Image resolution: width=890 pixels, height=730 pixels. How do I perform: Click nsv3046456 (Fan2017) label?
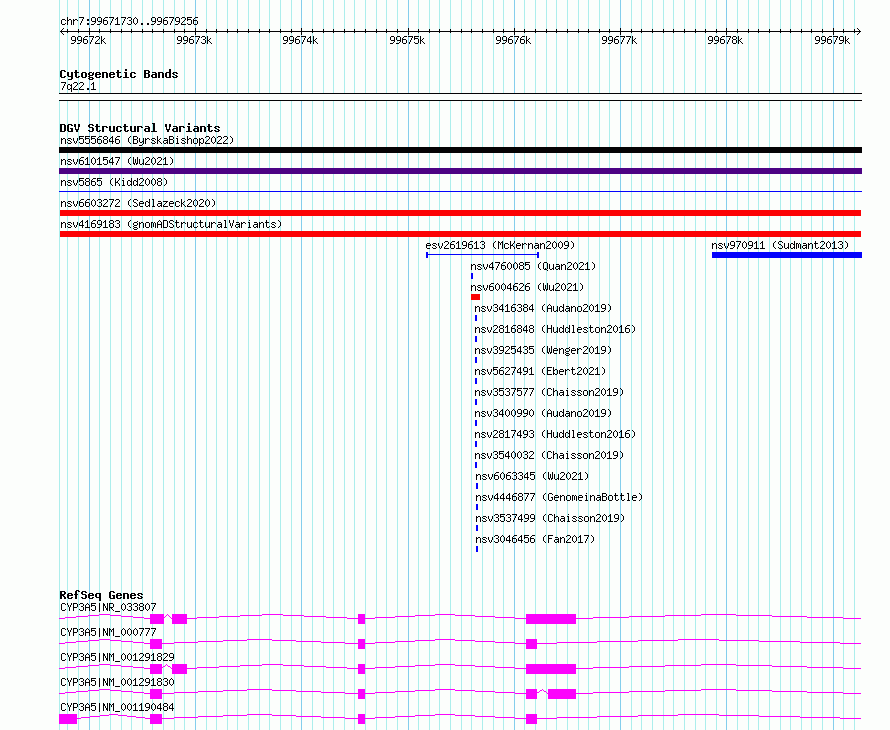tap(535, 539)
